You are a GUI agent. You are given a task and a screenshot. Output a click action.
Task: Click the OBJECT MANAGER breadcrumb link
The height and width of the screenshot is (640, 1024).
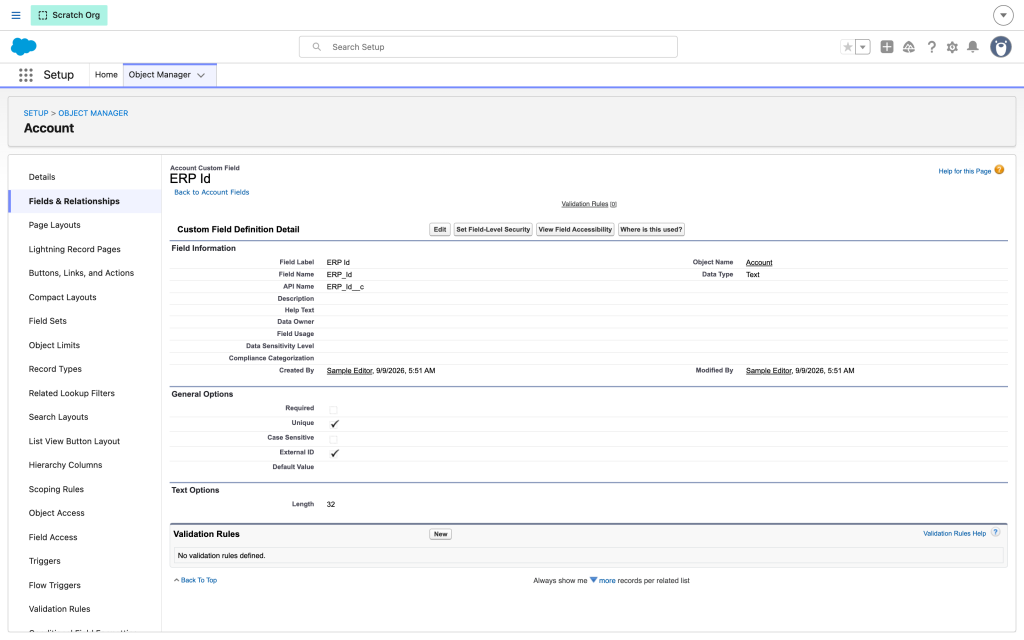pos(93,113)
